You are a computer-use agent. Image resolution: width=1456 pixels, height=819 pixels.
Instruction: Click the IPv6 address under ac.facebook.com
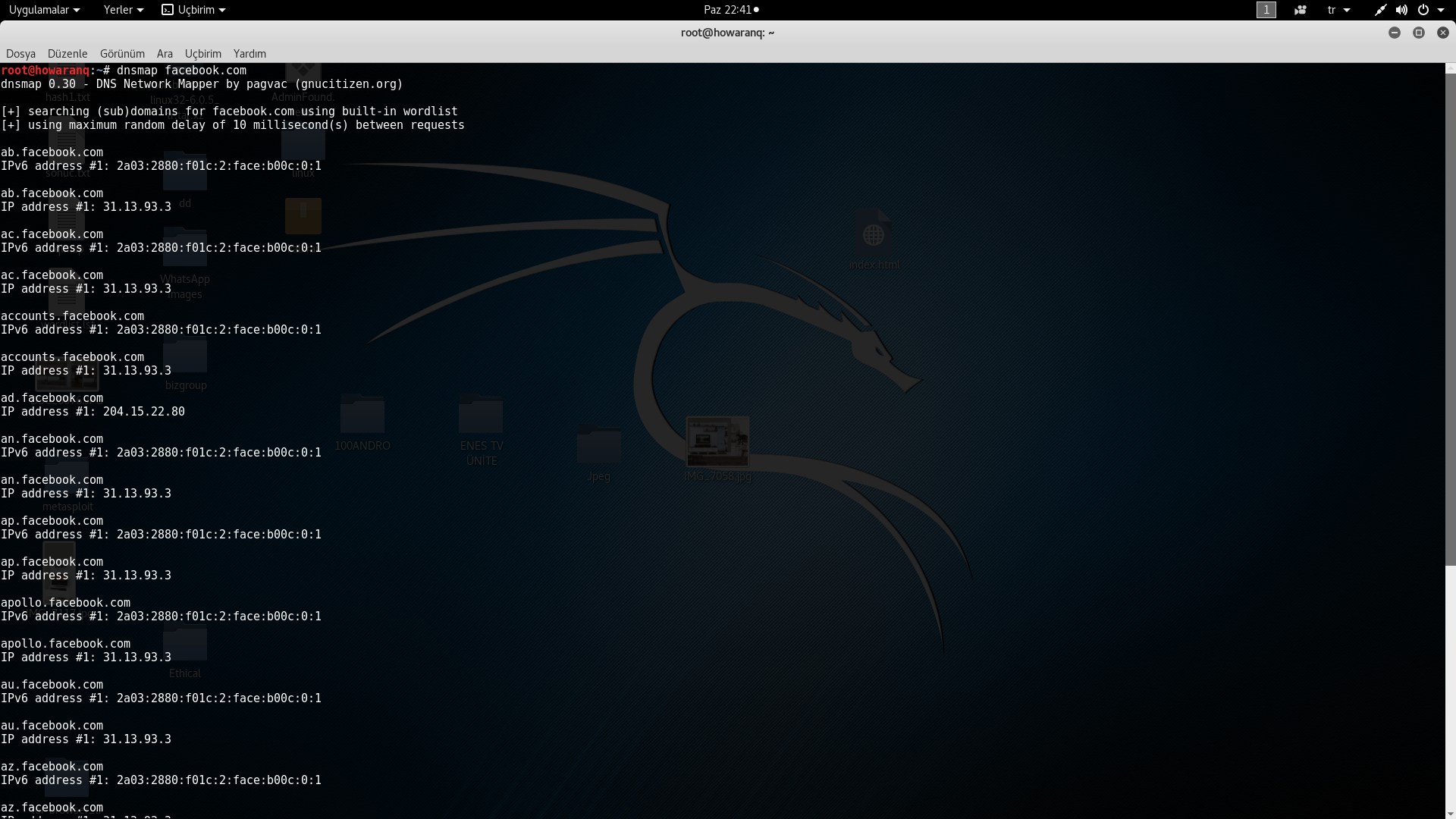point(219,248)
